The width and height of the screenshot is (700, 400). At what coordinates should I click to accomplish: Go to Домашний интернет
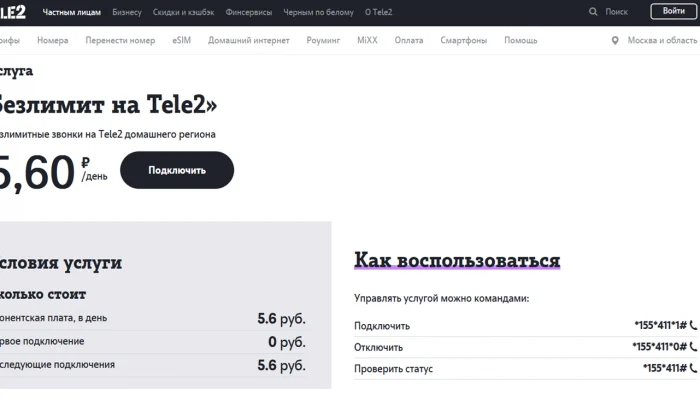(249, 40)
